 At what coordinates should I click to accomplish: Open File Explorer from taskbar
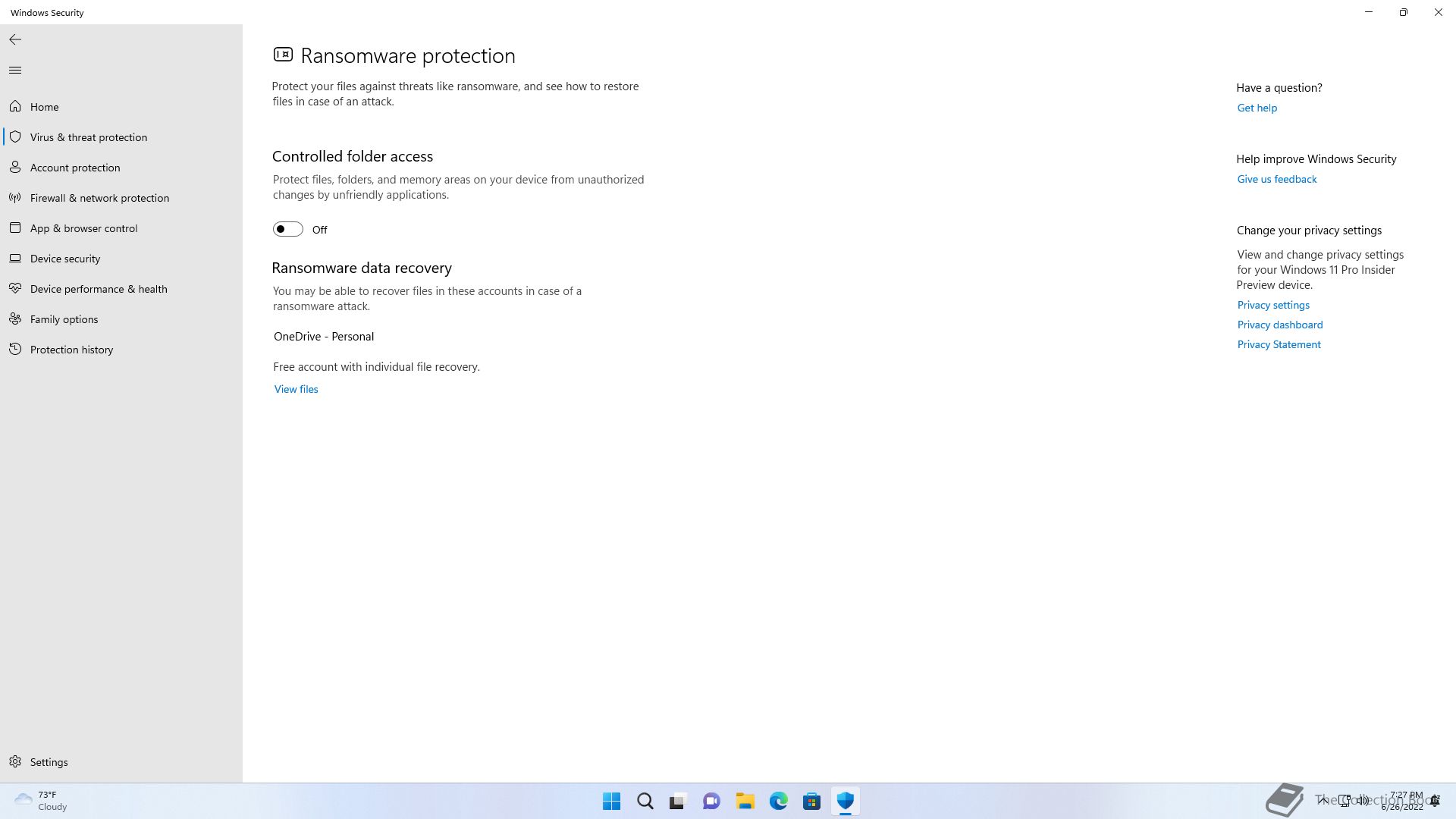click(745, 801)
